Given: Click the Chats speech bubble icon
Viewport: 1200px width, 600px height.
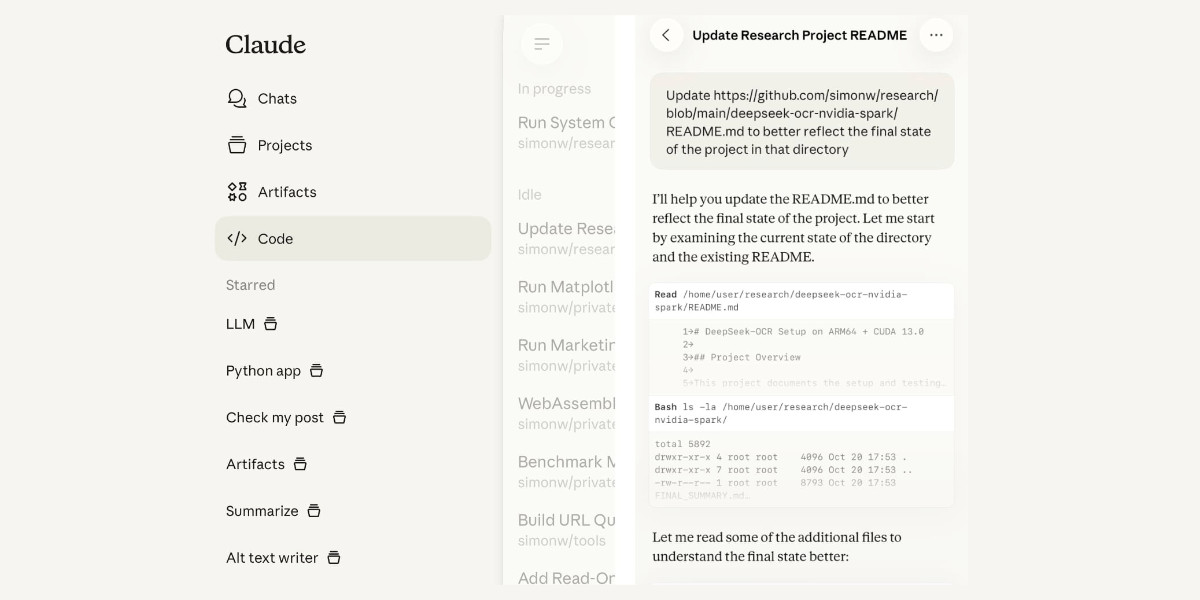Looking at the screenshot, I should (237, 98).
